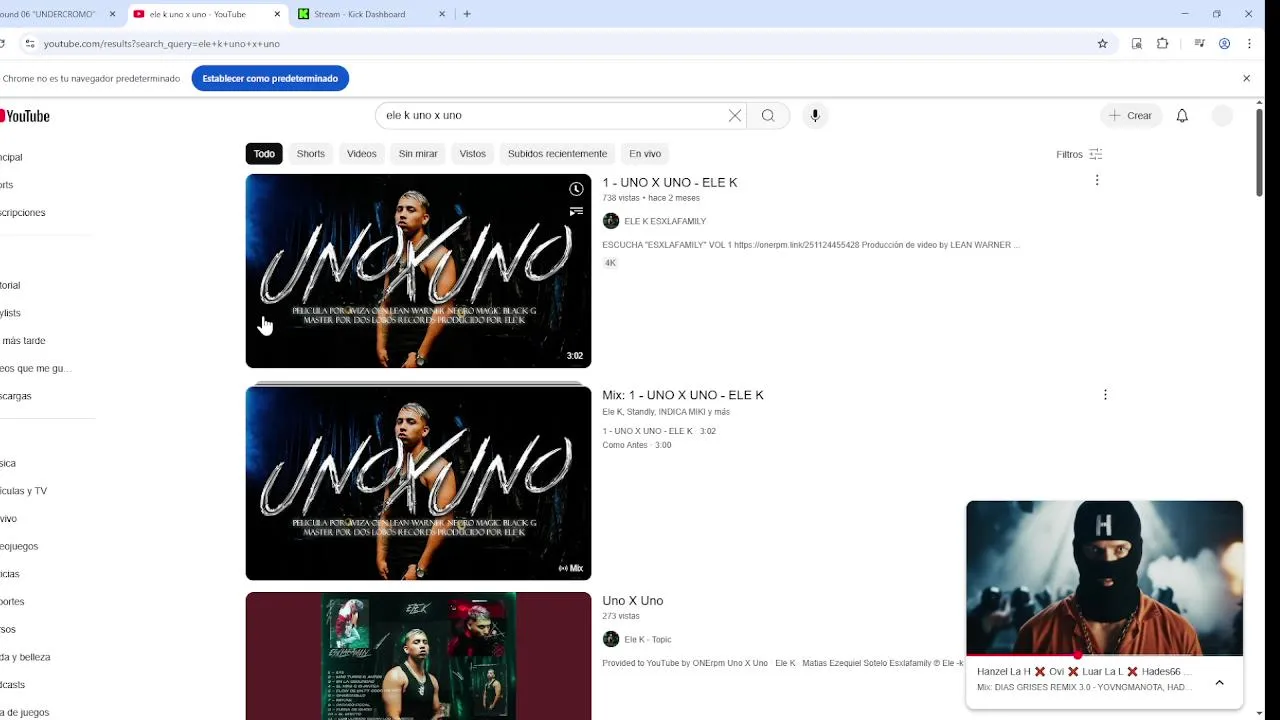Select the Vistos filter chip
Image resolution: width=1280 pixels, height=720 pixels.
coord(472,154)
